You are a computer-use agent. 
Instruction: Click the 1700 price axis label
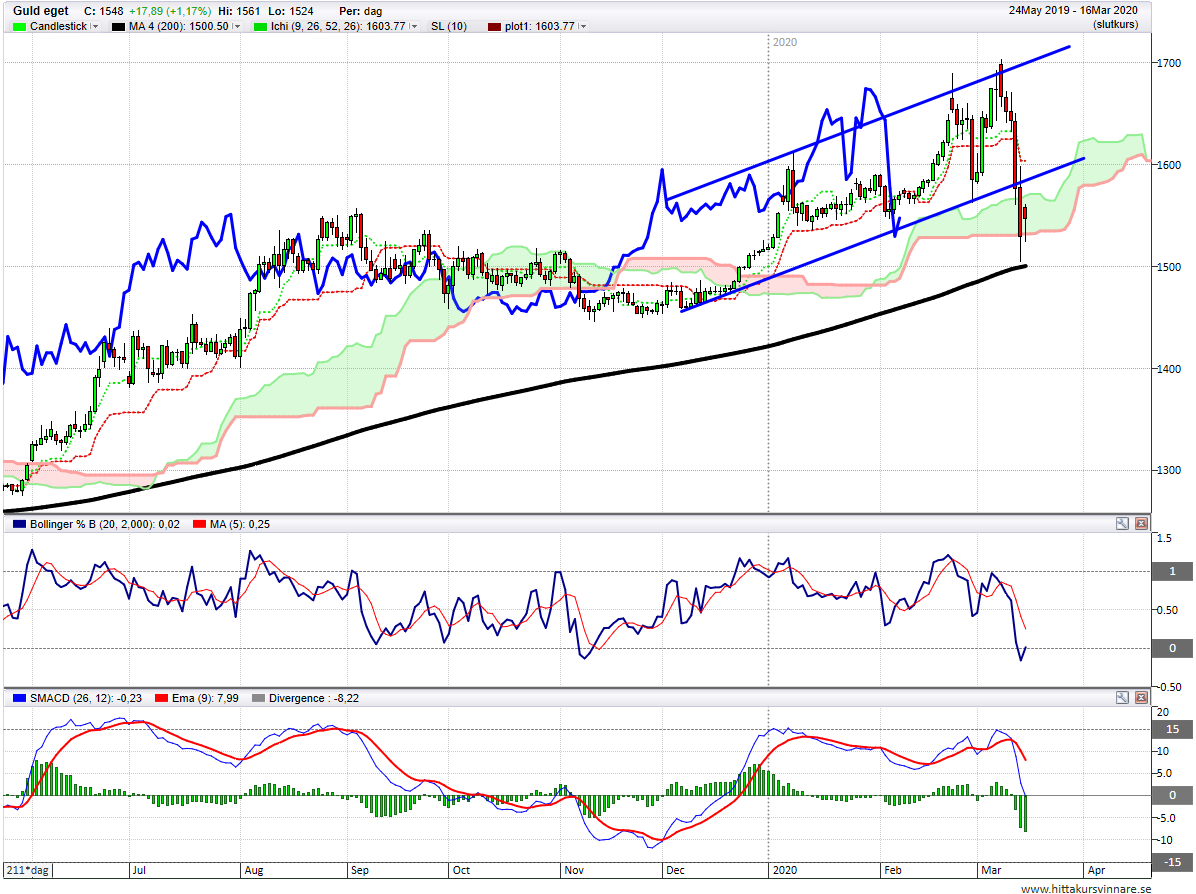[x=1169, y=63]
